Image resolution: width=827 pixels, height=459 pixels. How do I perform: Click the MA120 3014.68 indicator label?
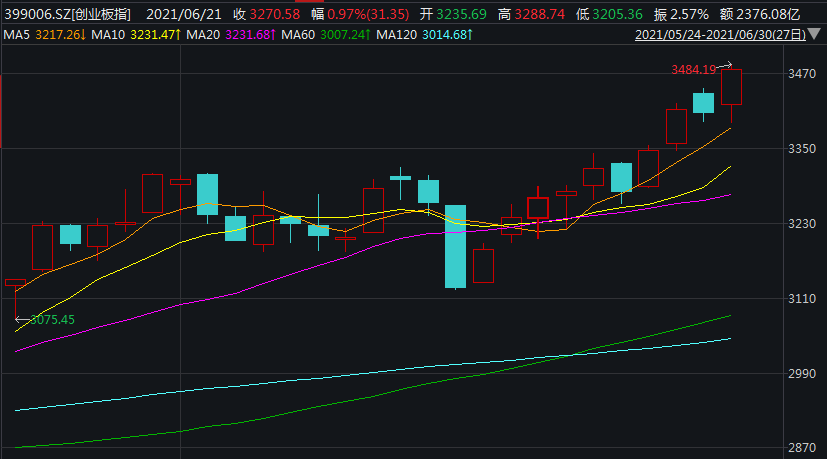(x=424, y=35)
